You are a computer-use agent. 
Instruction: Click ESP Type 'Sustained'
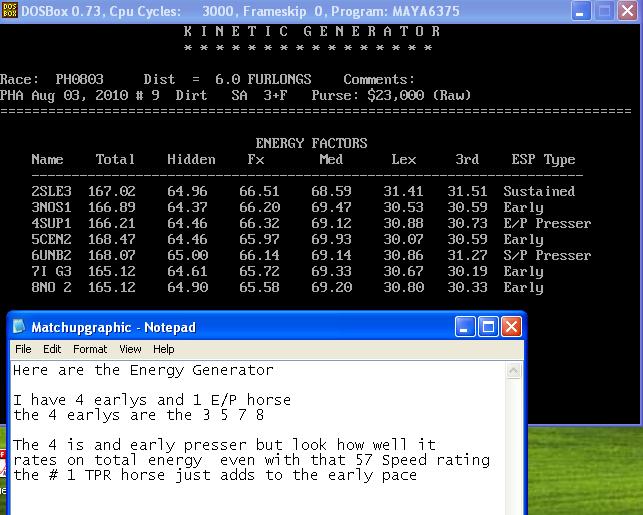coord(539,191)
